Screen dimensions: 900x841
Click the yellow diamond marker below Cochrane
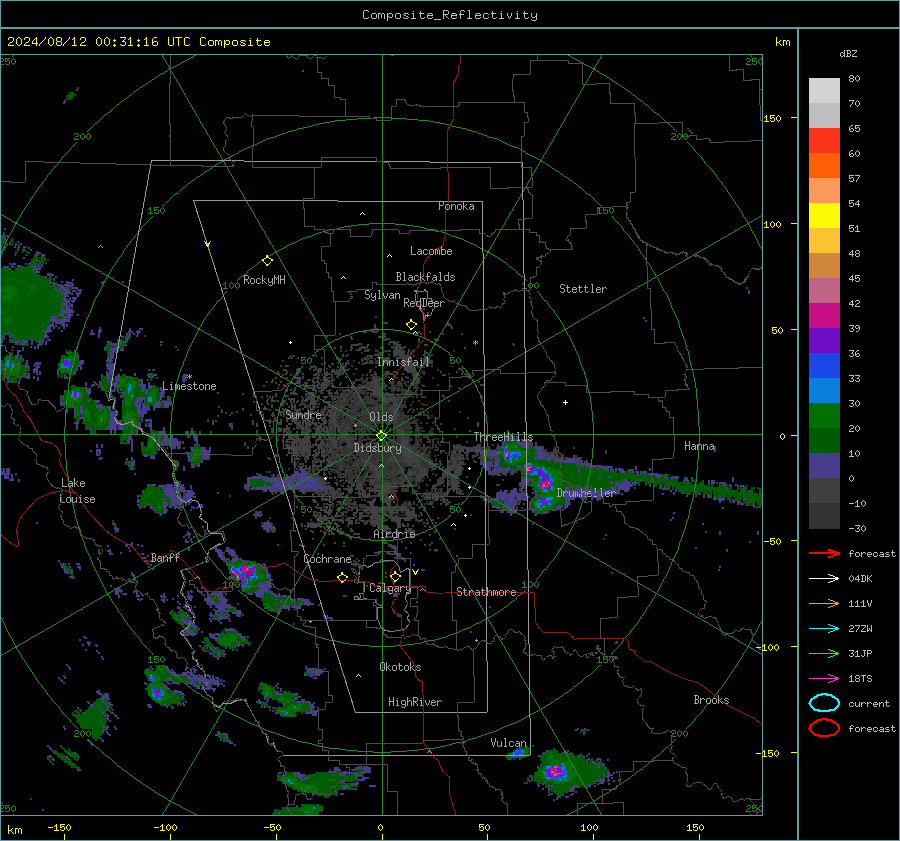(x=343, y=578)
